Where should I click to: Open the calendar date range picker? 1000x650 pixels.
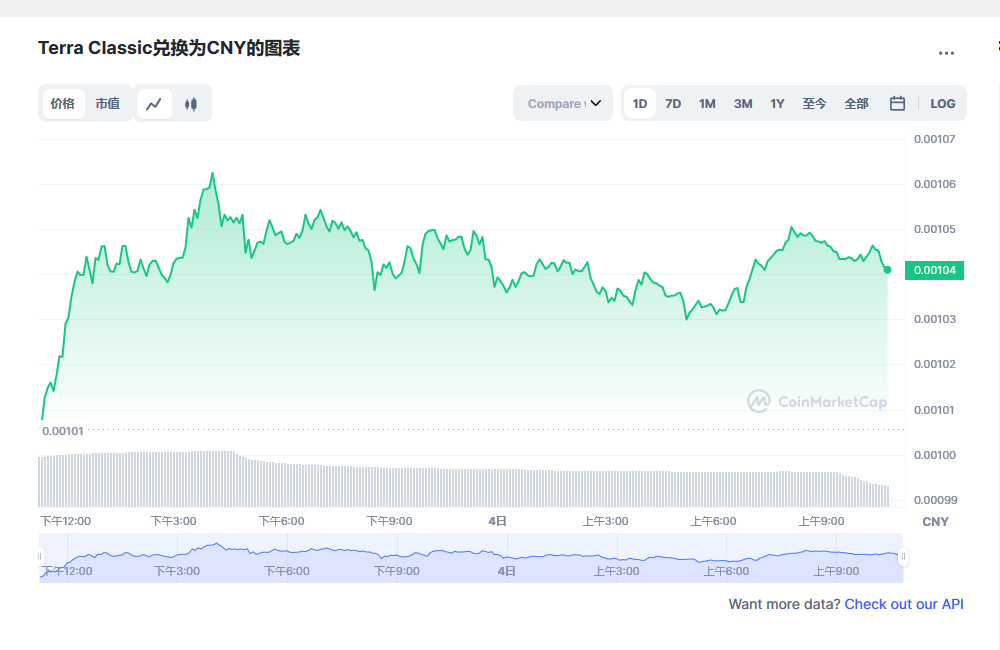[x=897, y=103]
